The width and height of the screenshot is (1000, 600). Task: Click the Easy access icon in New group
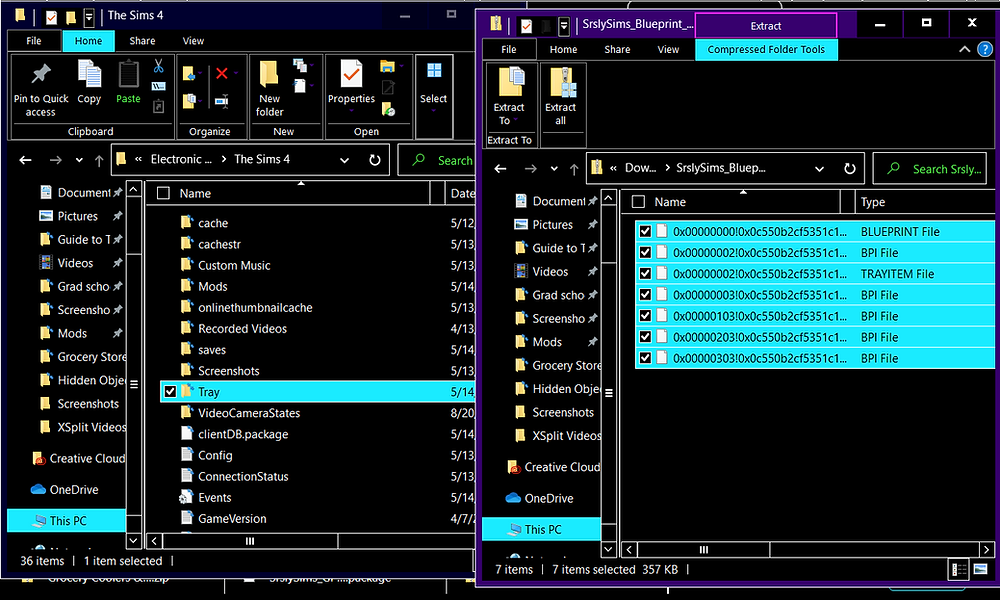(299, 85)
